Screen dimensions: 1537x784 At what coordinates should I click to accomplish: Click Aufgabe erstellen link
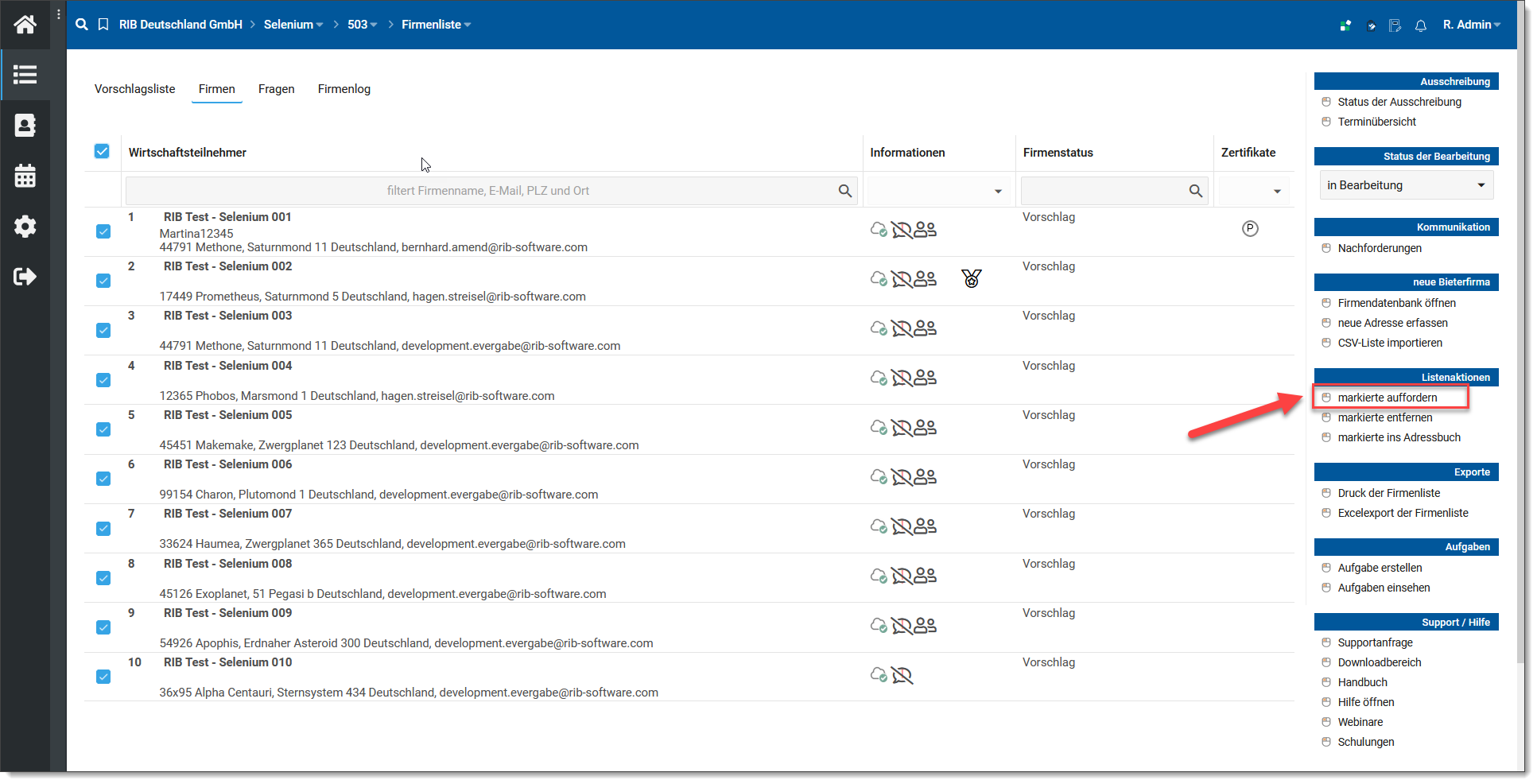1380,568
